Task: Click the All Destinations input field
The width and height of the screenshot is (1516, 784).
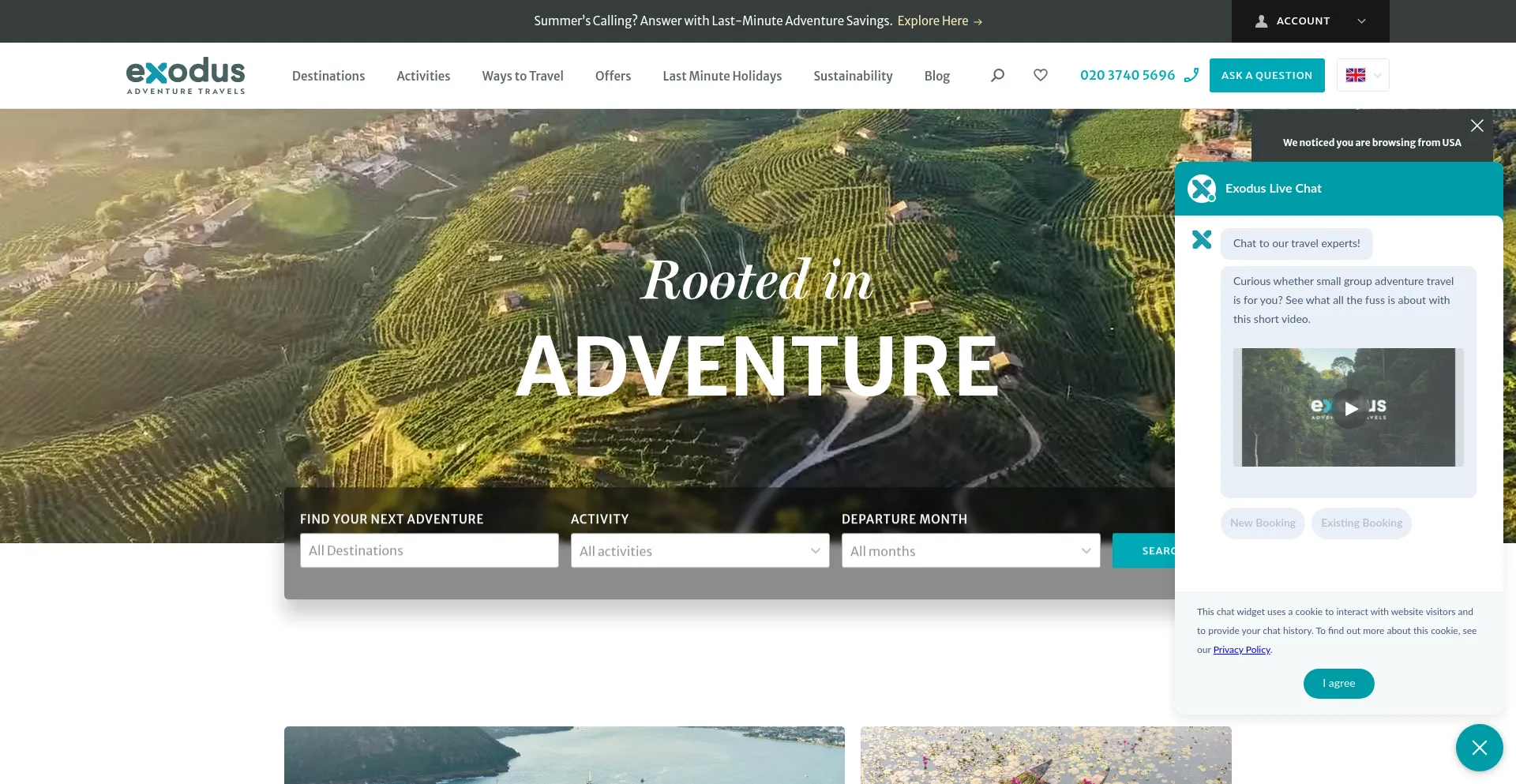Action: click(x=429, y=550)
